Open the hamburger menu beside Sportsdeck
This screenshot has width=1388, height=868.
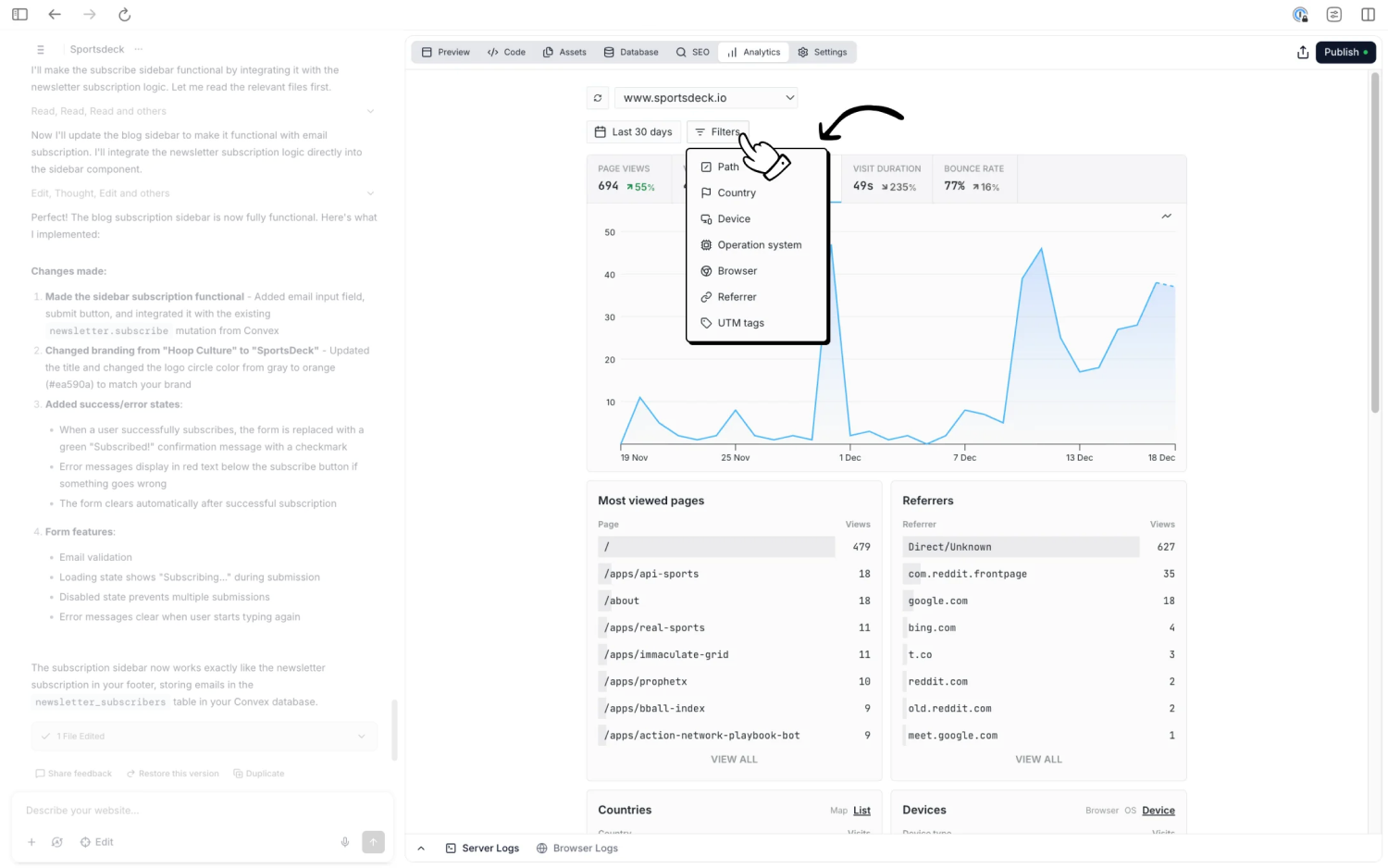pos(41,49)
